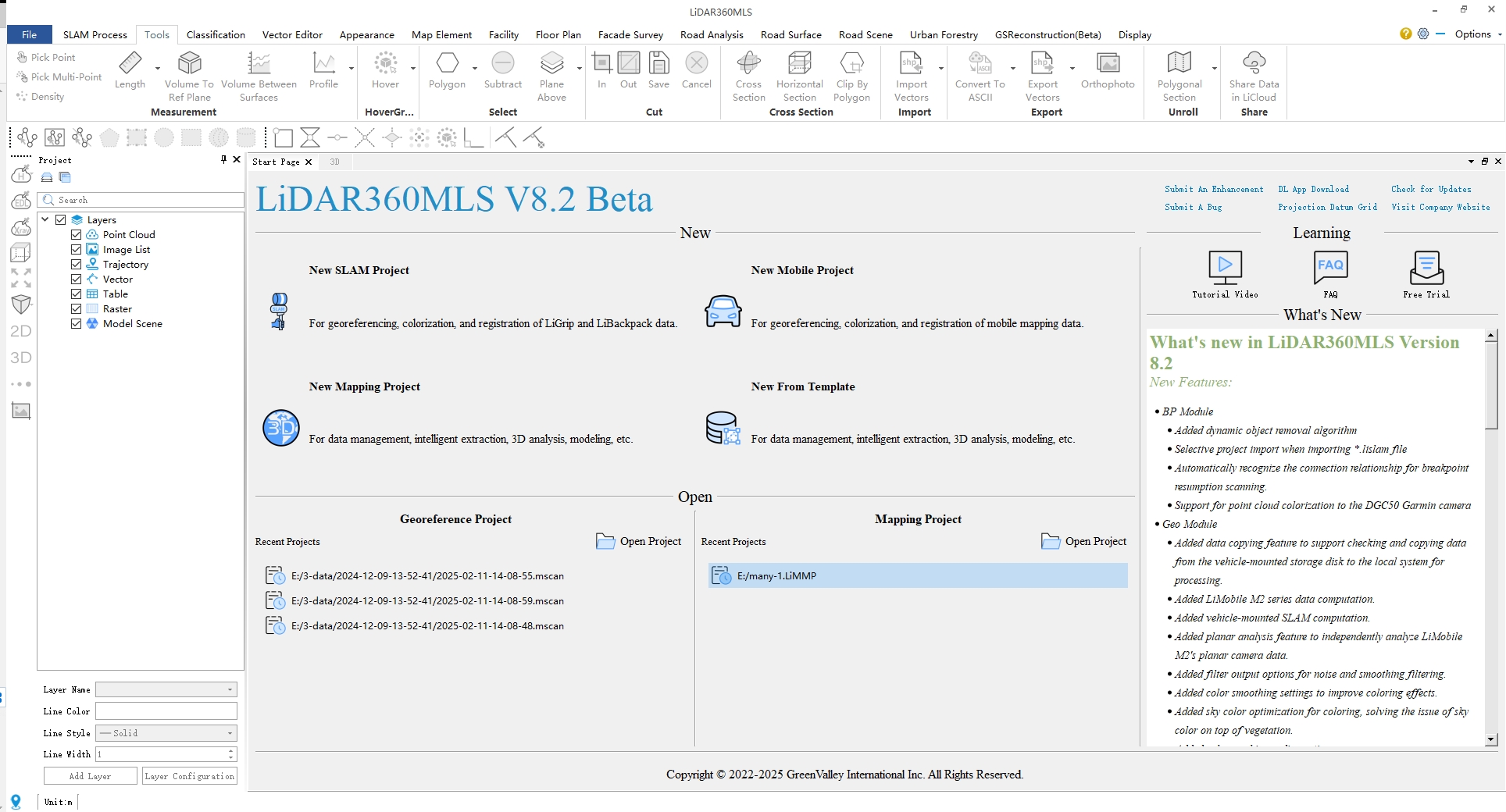Open the File menu
The width and height of the screenshot is (1506, 812).
click(x=30, y=34)
